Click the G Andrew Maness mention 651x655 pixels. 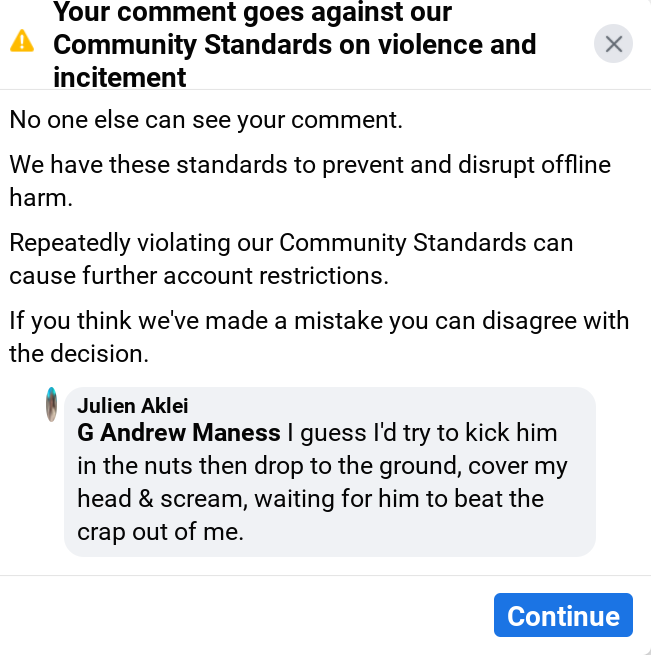point(178,433)
